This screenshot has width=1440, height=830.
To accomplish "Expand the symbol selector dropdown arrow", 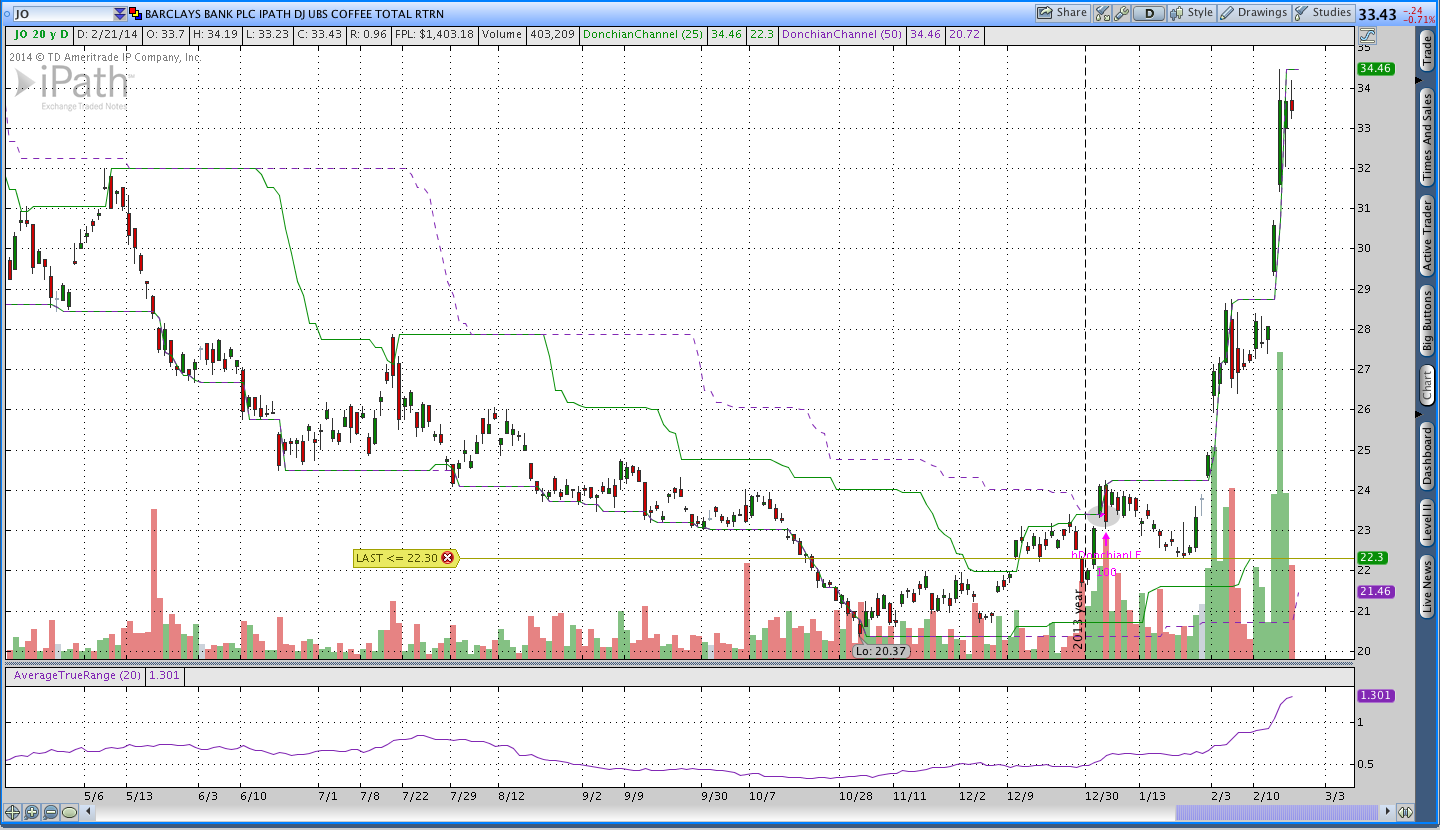I will click(x=120, y=14).
